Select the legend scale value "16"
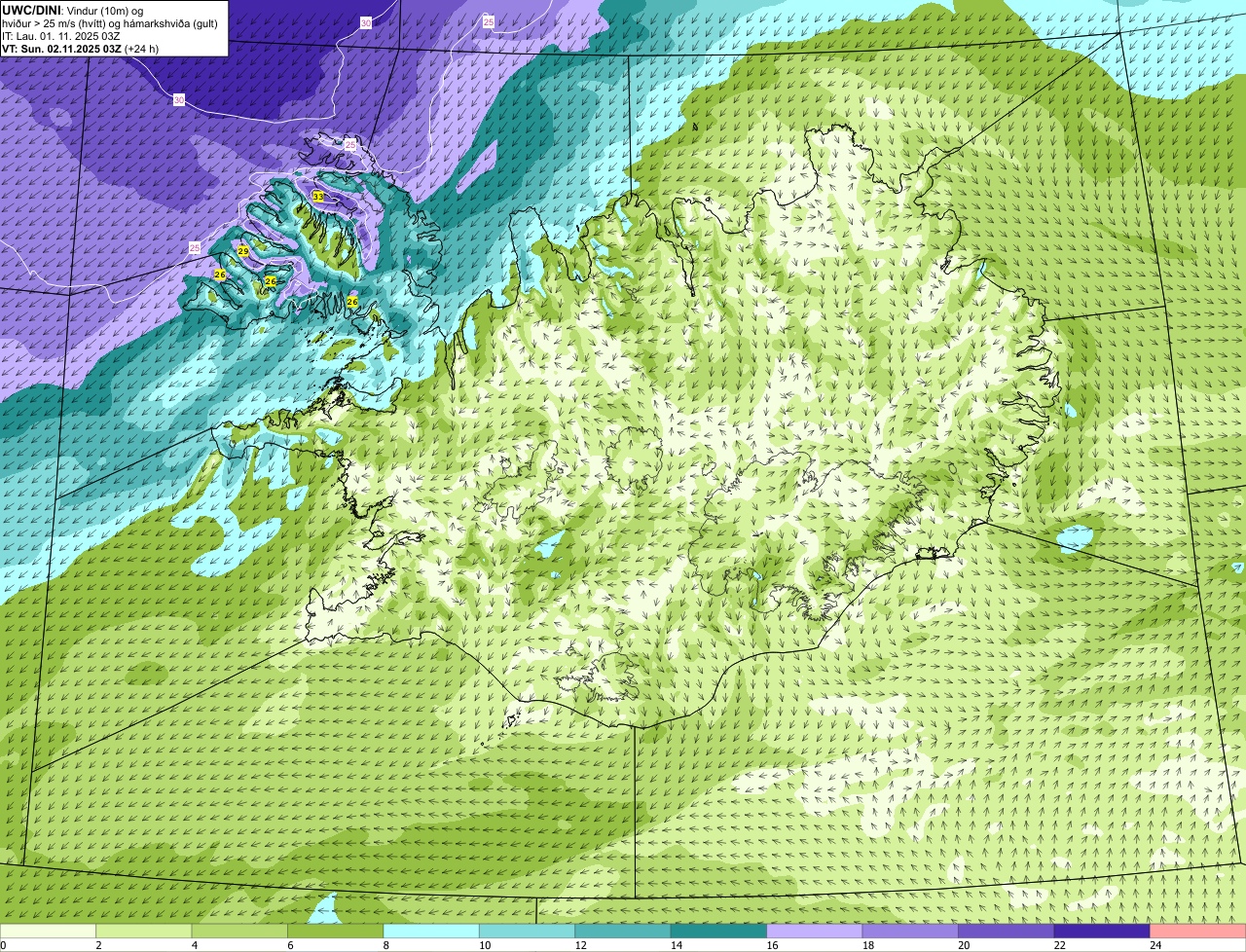Image resolution: width=1246 pixels, height=952 pixels. click(772, 945)
